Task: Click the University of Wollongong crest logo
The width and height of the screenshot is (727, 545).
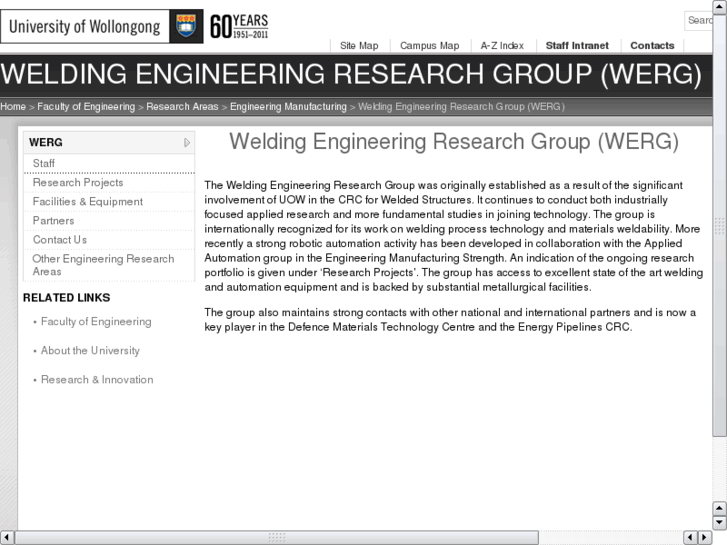Action: [186, 26]
